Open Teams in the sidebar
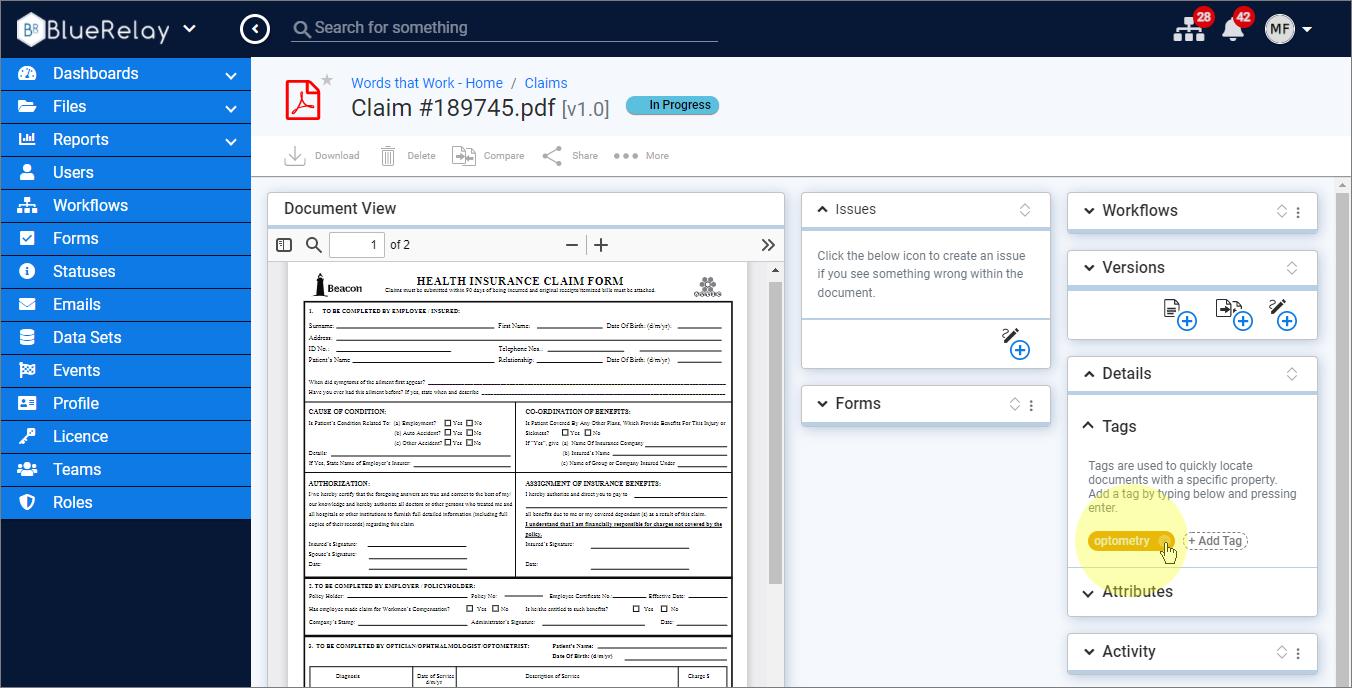The image size is (1352, 688). [x=125, y=470]
